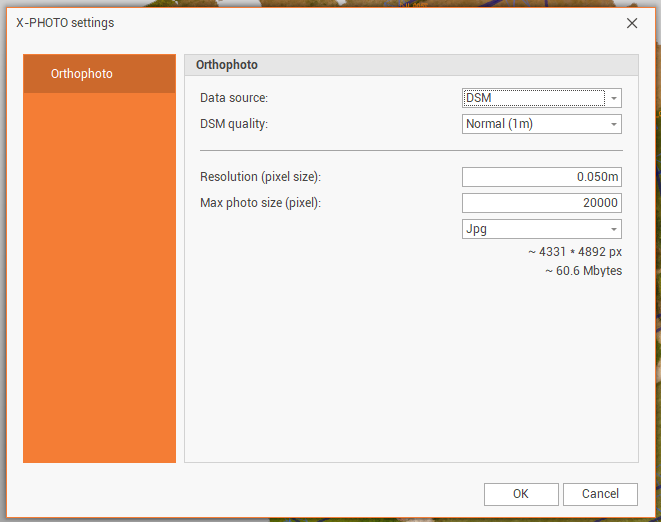Click the X-PHOTO settings title bar
This screenshot has width=661, height=522.
click(x=300, y=23)
